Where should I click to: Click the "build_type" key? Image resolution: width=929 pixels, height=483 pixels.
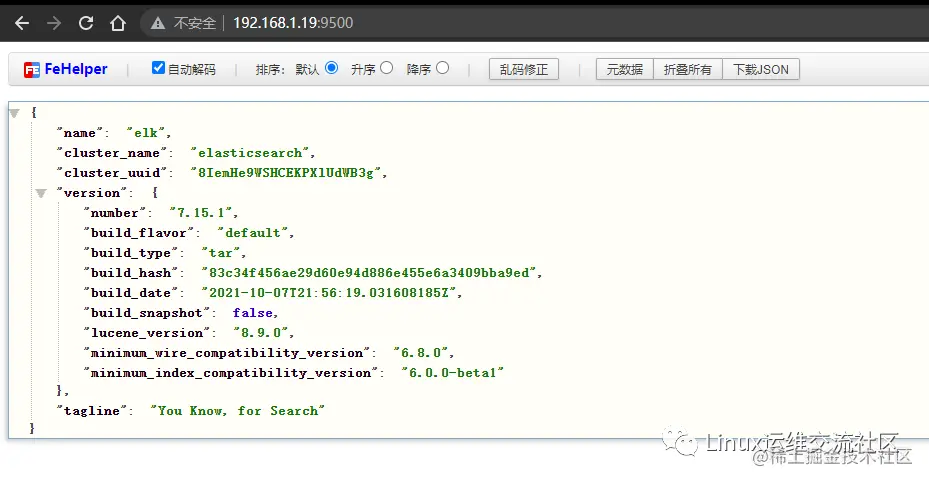131,253
